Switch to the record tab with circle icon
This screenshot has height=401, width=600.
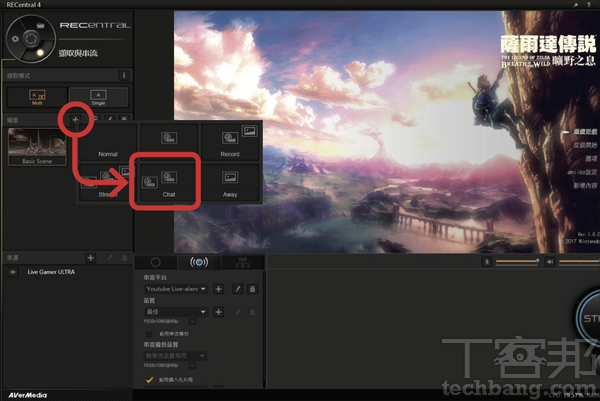click(x=157, y=262)
